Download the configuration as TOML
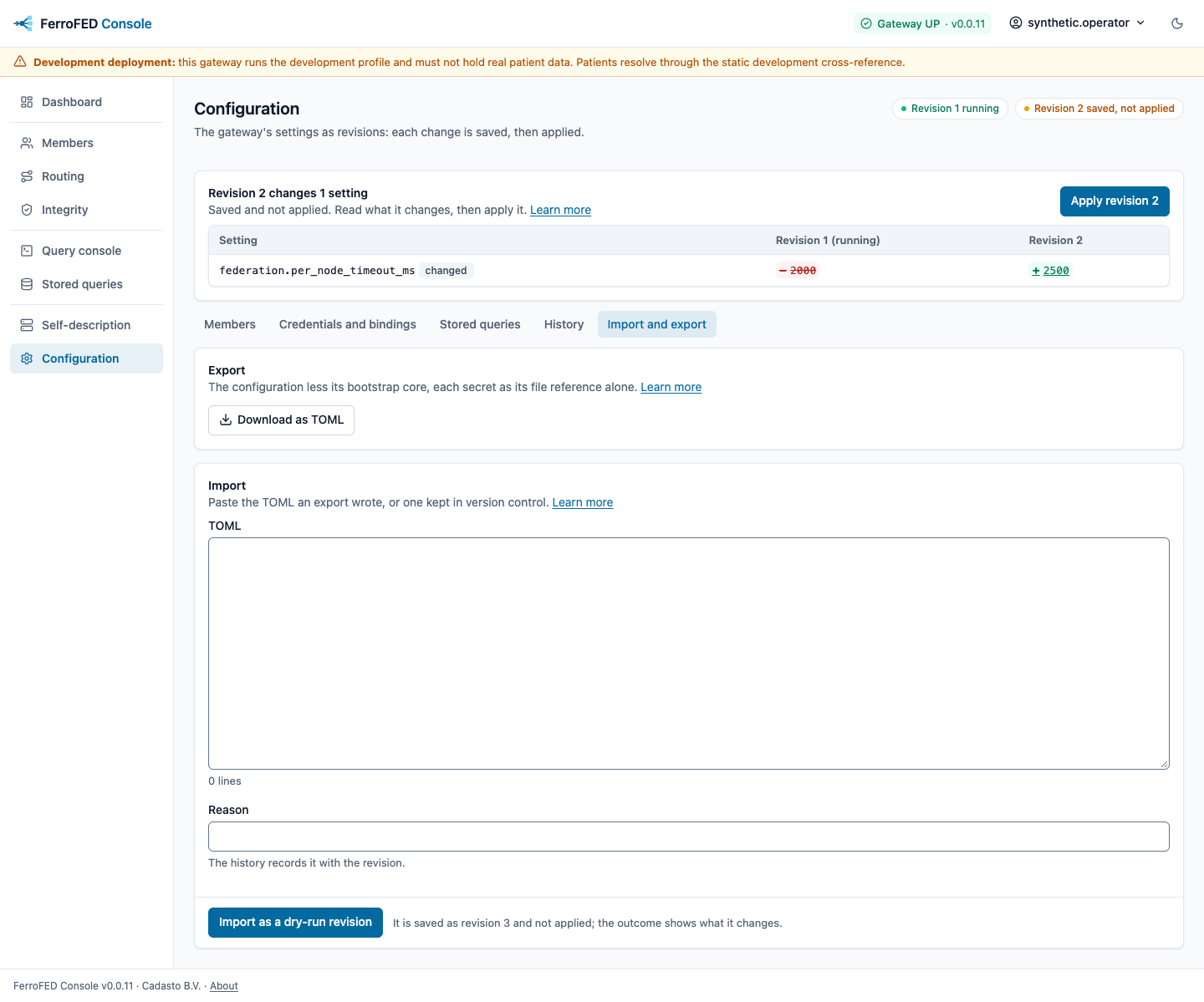 click(x=281, y=420)
